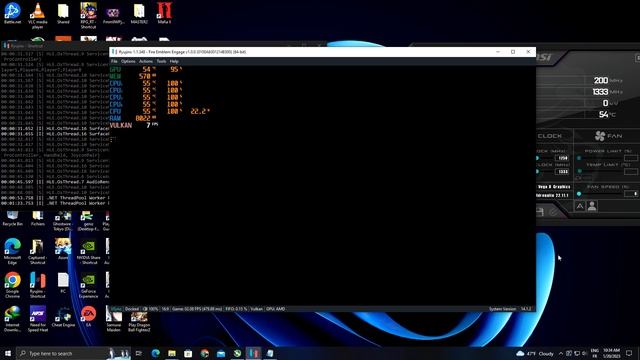640x360 pixels.
Task: Open the Samurai Maiden desktop shortcut
Action: pyautogui.click(x=113, y=322)
